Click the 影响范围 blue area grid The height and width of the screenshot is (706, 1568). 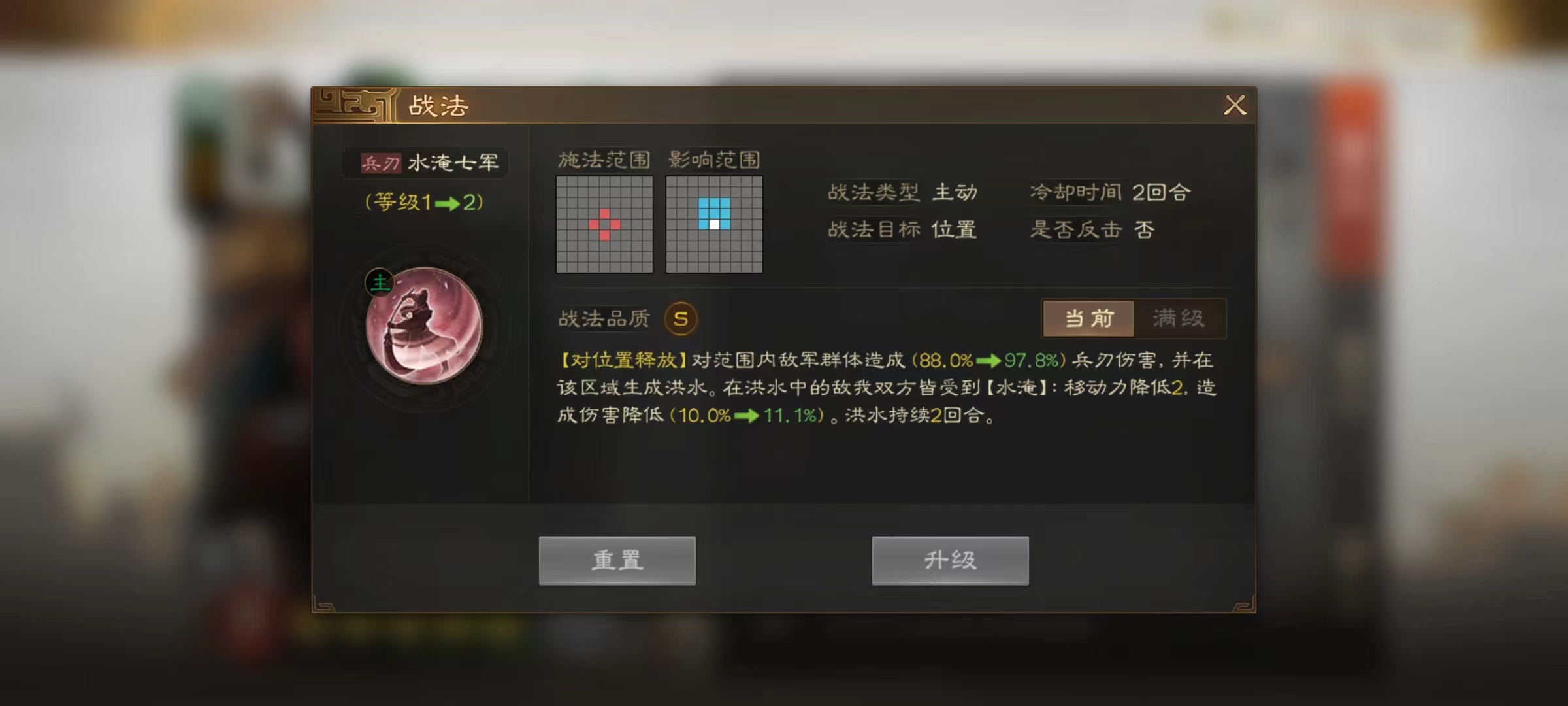coord(714,224)
